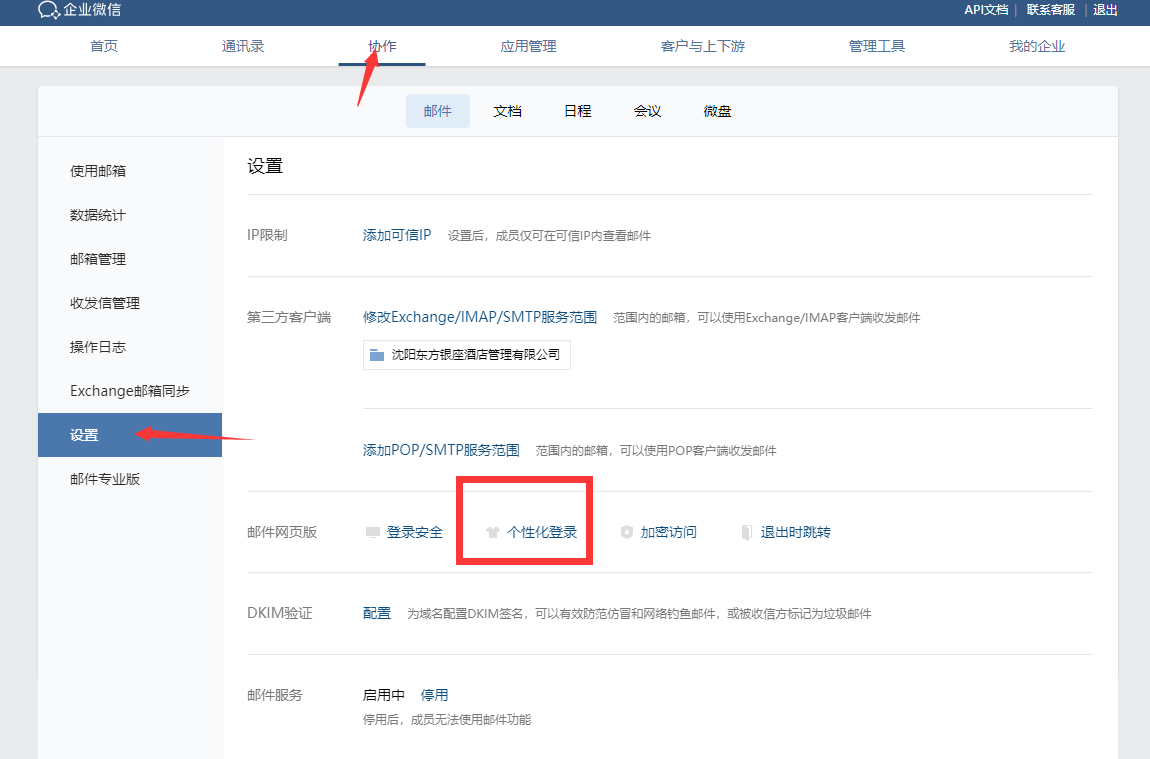Select the 邮件 sub-tab
Viewport: 1150px width, 759px height.
click(x=438, y=111)
